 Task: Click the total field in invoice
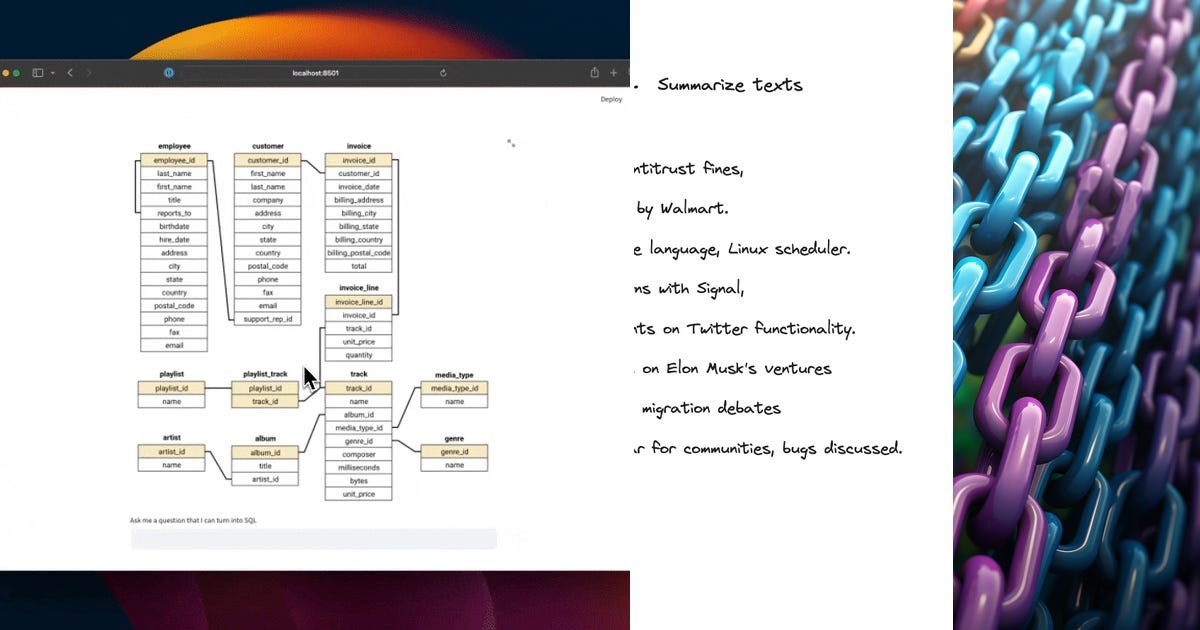tap(358, 266)
